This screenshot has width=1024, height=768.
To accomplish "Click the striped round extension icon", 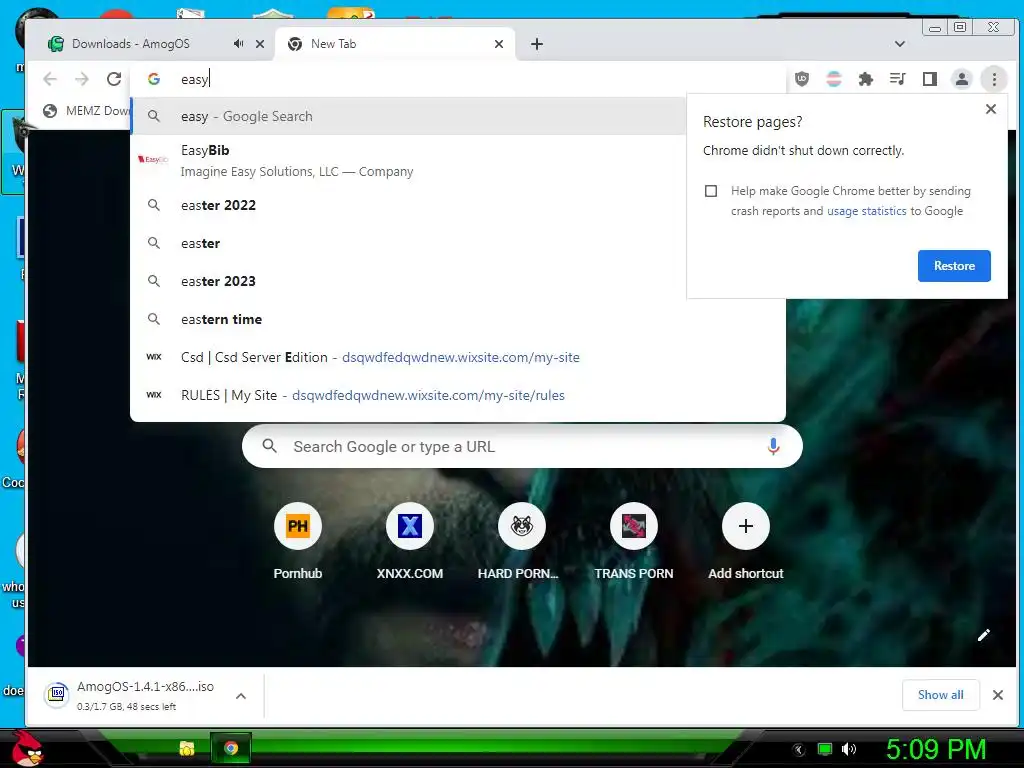I will (834, 79).
